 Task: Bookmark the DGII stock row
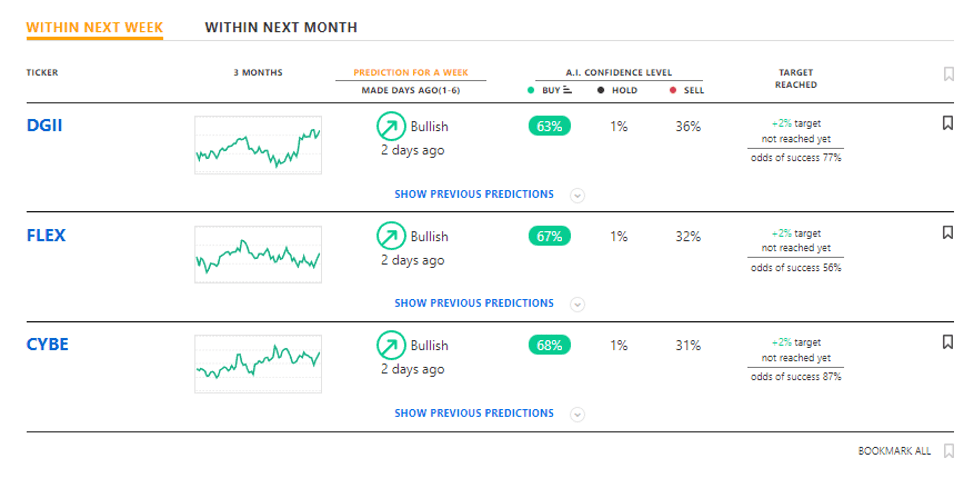[946, 123]
